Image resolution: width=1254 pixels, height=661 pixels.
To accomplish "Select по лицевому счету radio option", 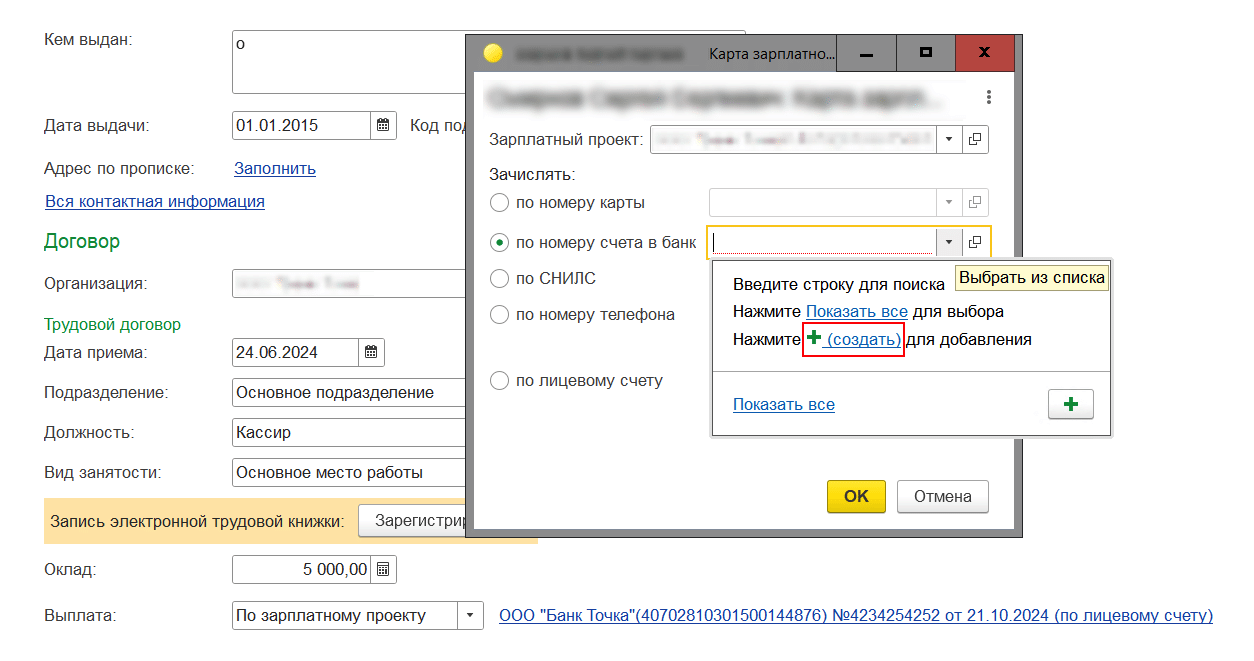I will [x=500, y=381].
